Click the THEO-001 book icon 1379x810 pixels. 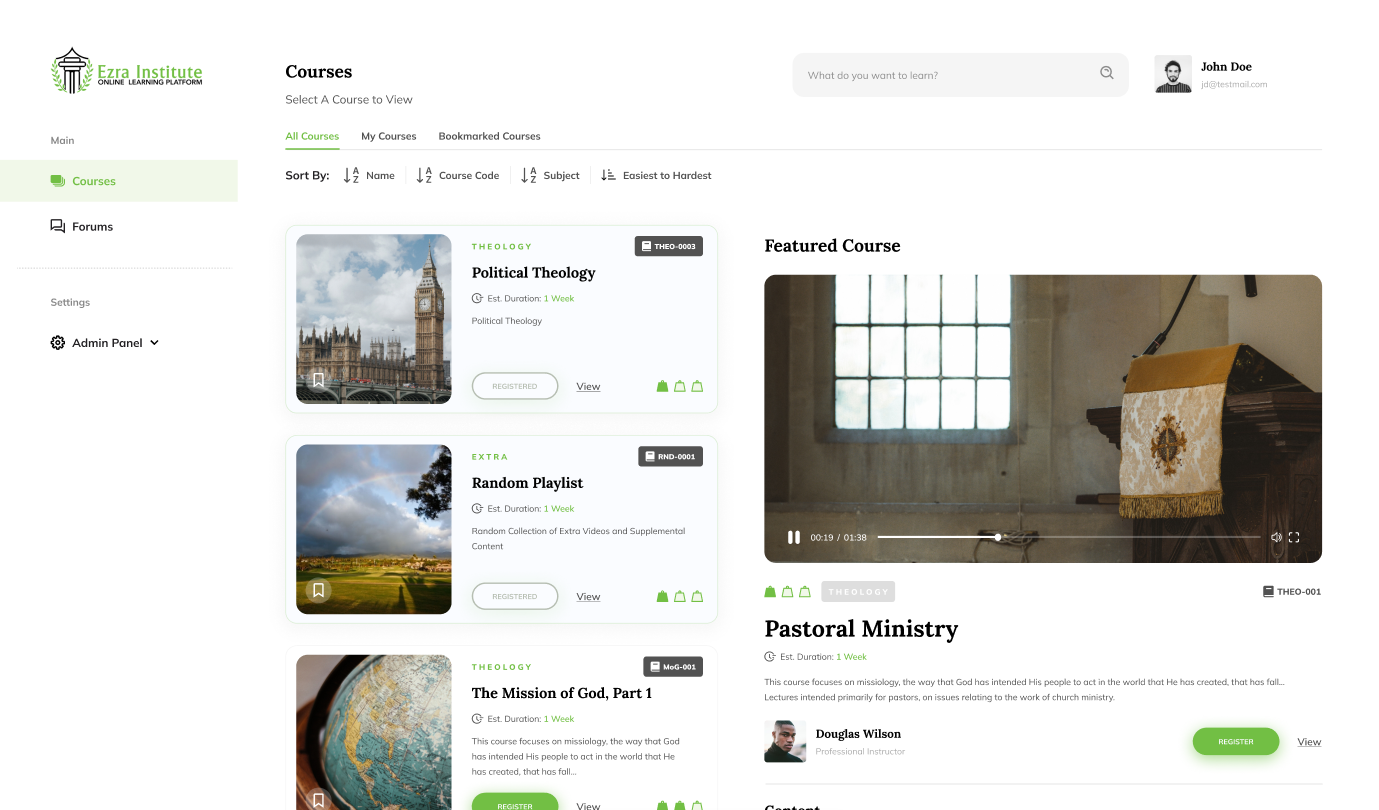coord(1269,592)
